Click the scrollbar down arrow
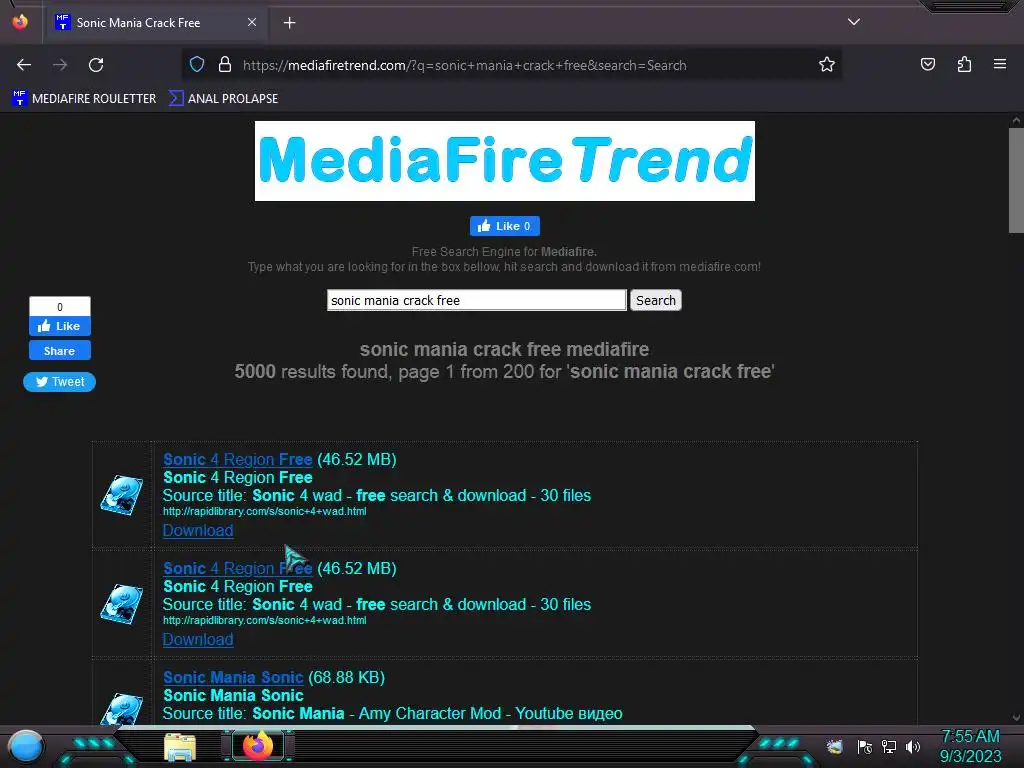The width and height of the screenshot is (1024, 768). (x=1016, y=718)
